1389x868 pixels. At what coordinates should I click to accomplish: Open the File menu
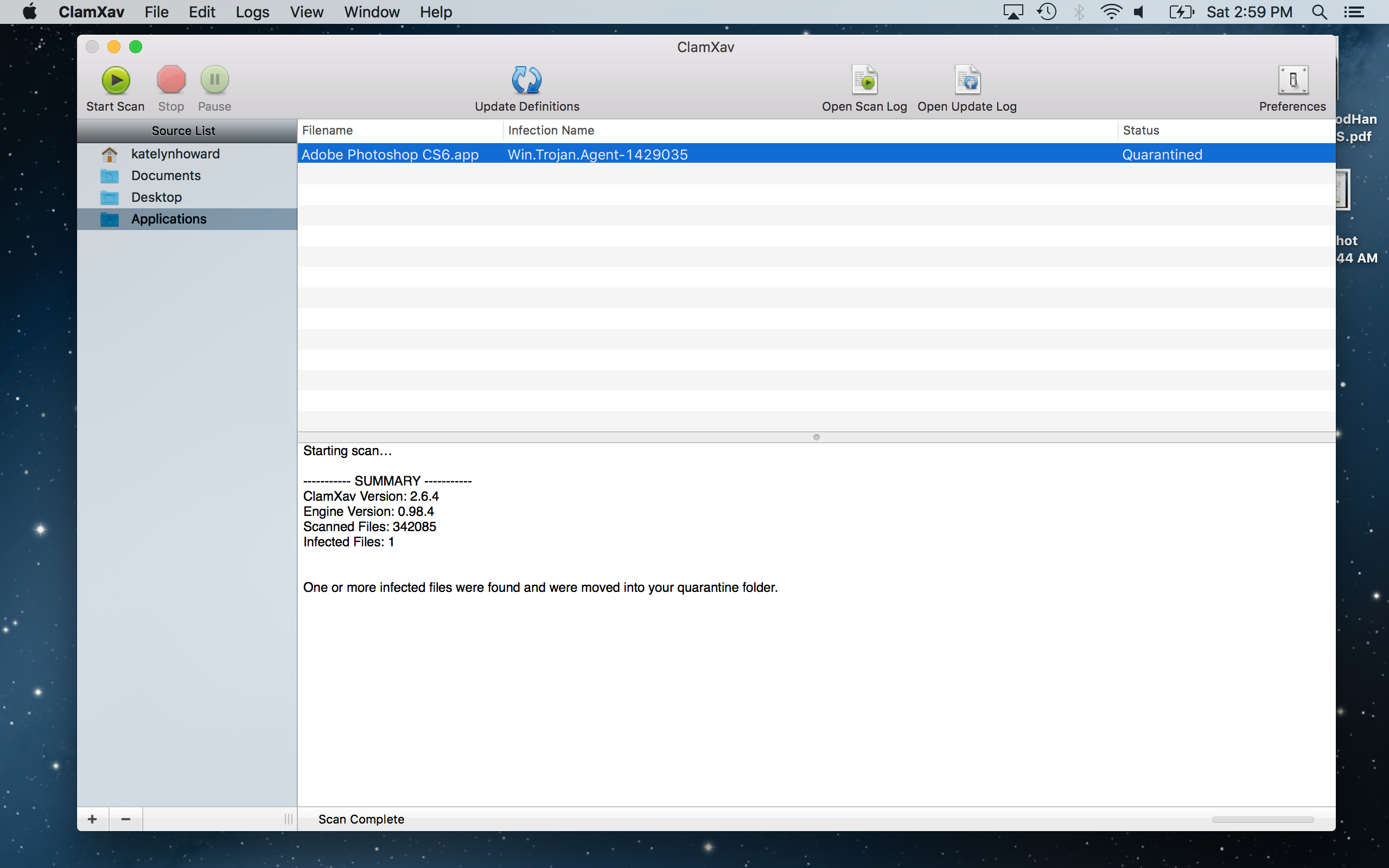pyautogui.click(x=156, y=12)
